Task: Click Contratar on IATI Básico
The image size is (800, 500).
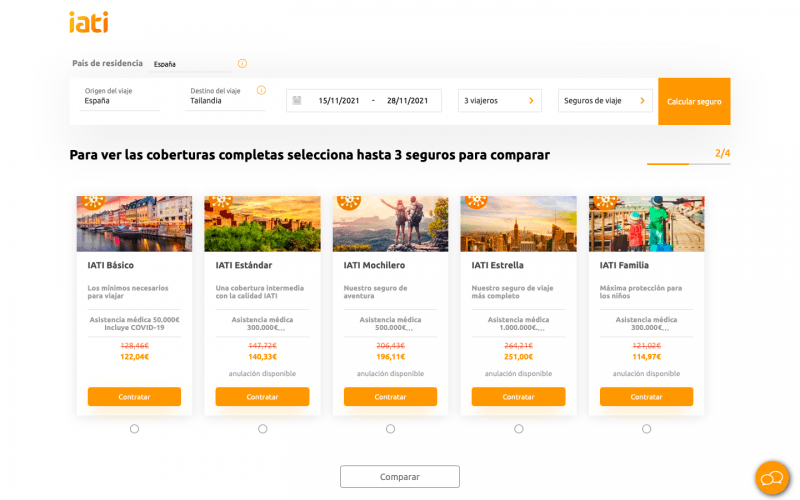Action: [134, 396]
